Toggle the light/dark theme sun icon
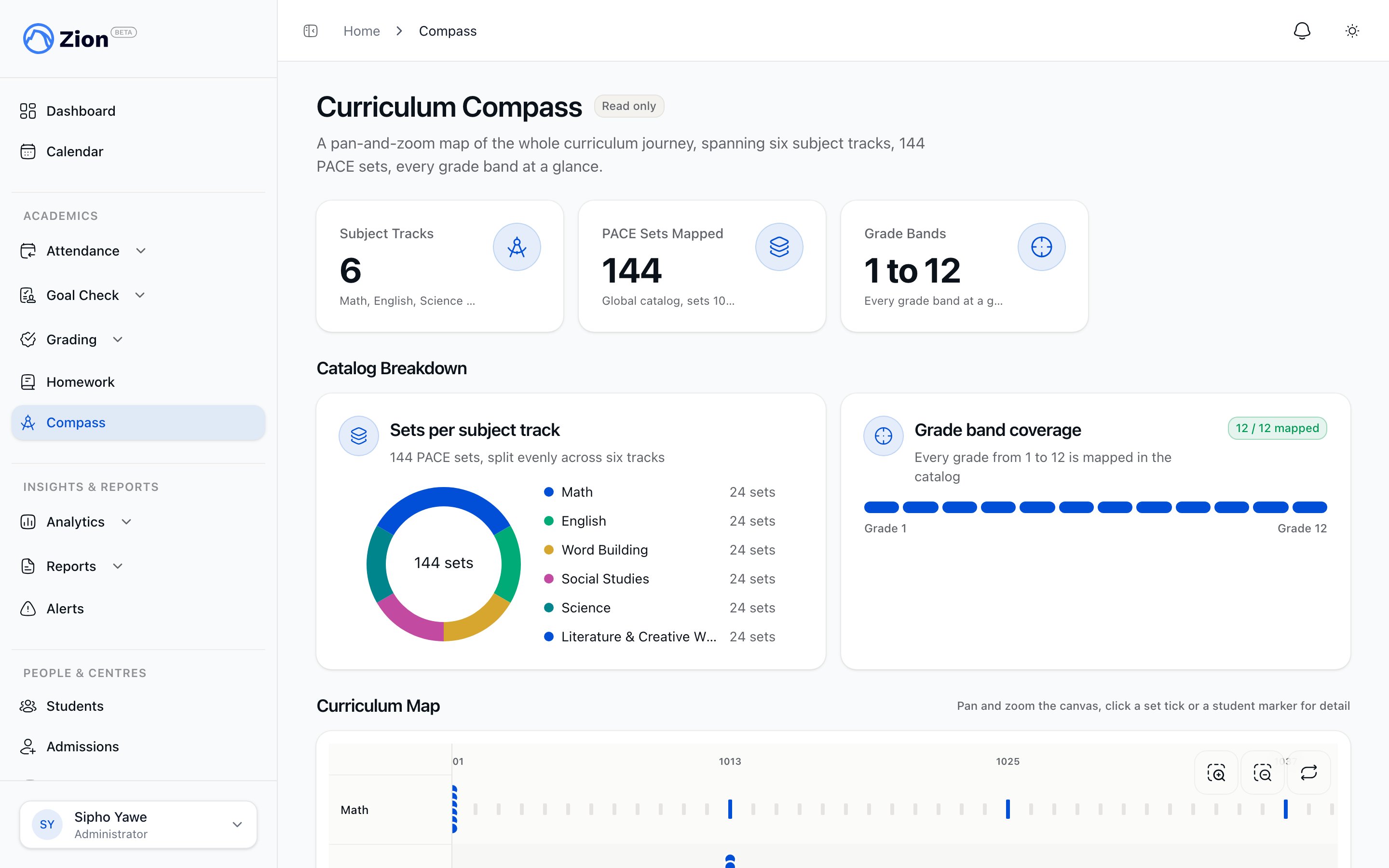1389x868 pixels. [x=1352, y=31]
